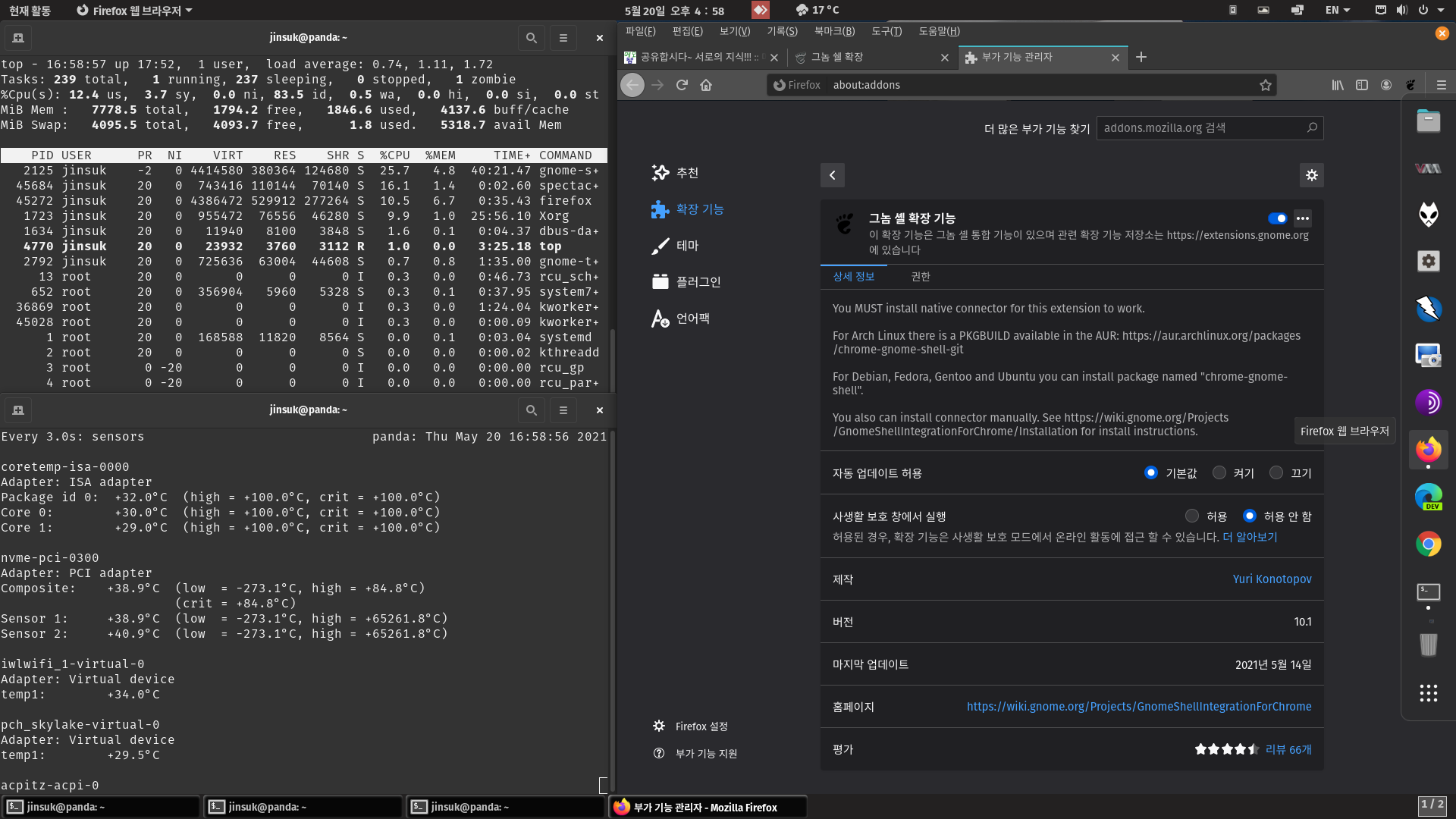Image resolution: width=1456 pixels, height=819 pixels.
Task: Click the 더 알아보기 learn more link
Action: point(1250,537)
